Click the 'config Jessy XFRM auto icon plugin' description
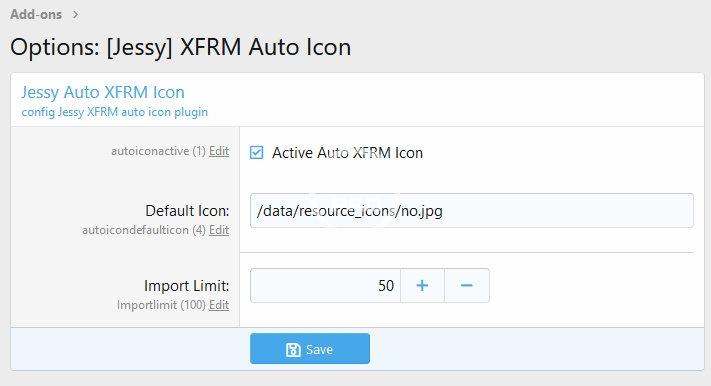Image resolution: width=711 pixels, height=386 pixels. coord(115,112)
